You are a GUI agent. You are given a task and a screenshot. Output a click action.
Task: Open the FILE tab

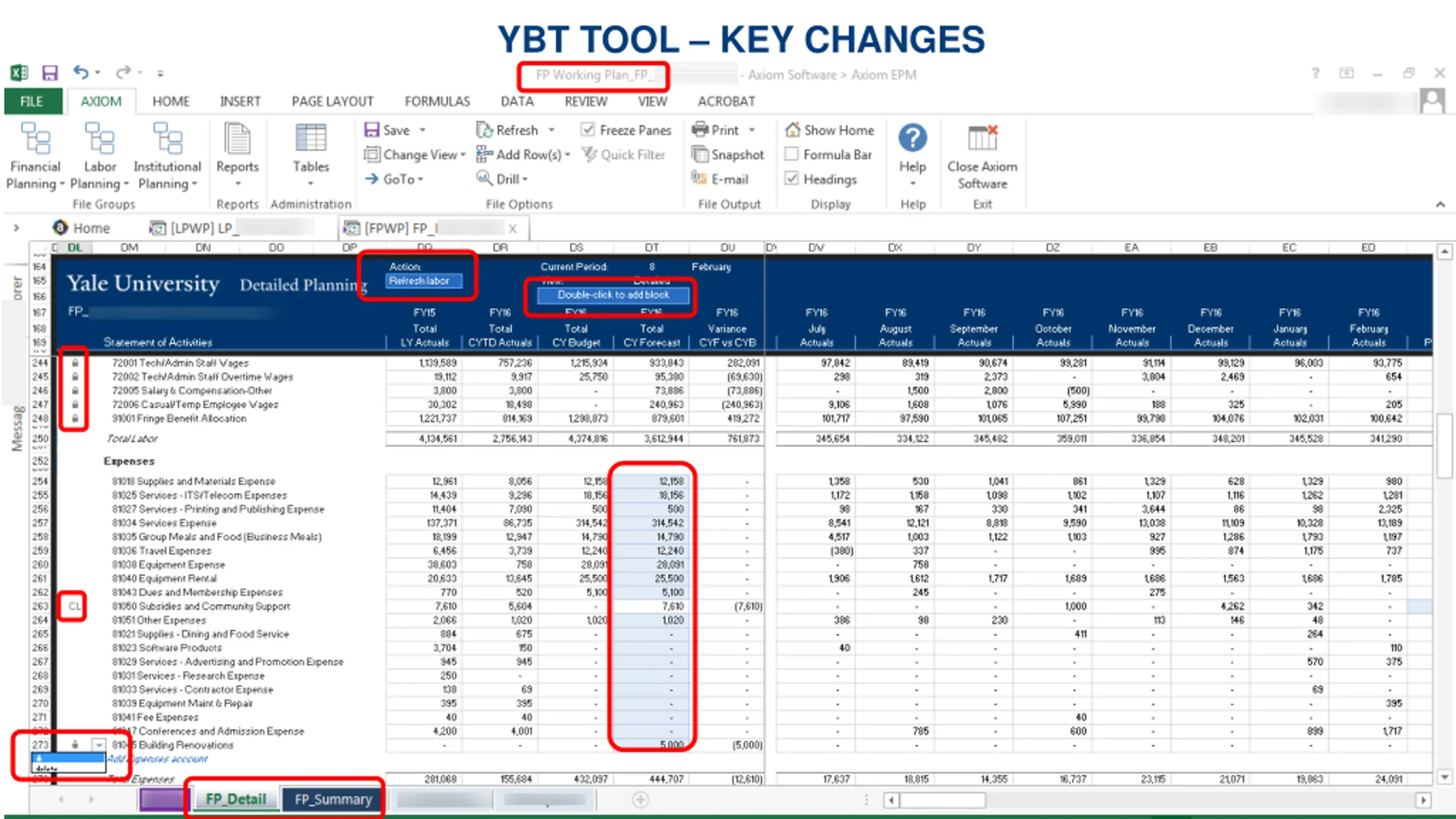pyautogui.click(x=32, y=101)
